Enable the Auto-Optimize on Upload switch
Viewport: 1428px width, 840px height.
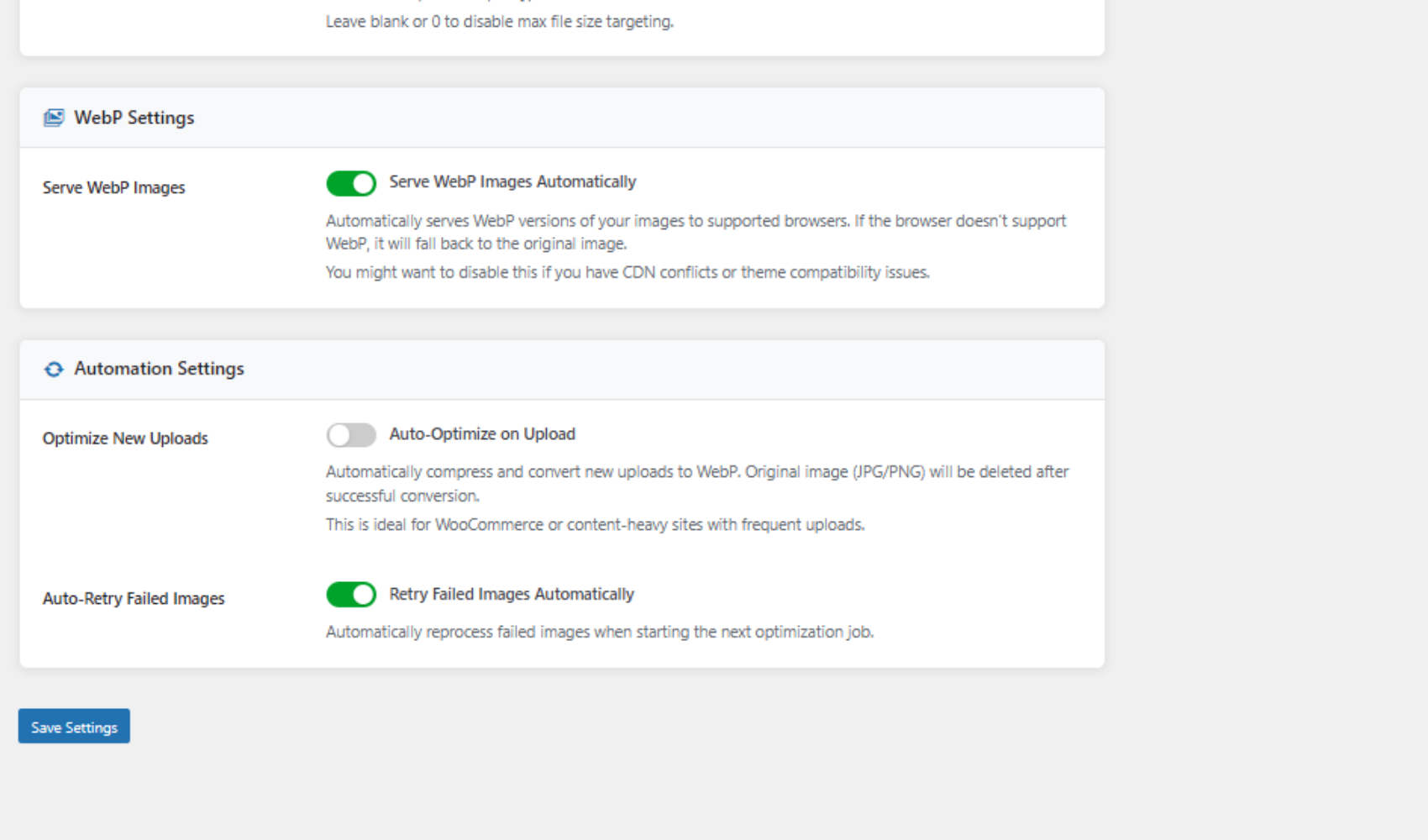coord(351,435)
